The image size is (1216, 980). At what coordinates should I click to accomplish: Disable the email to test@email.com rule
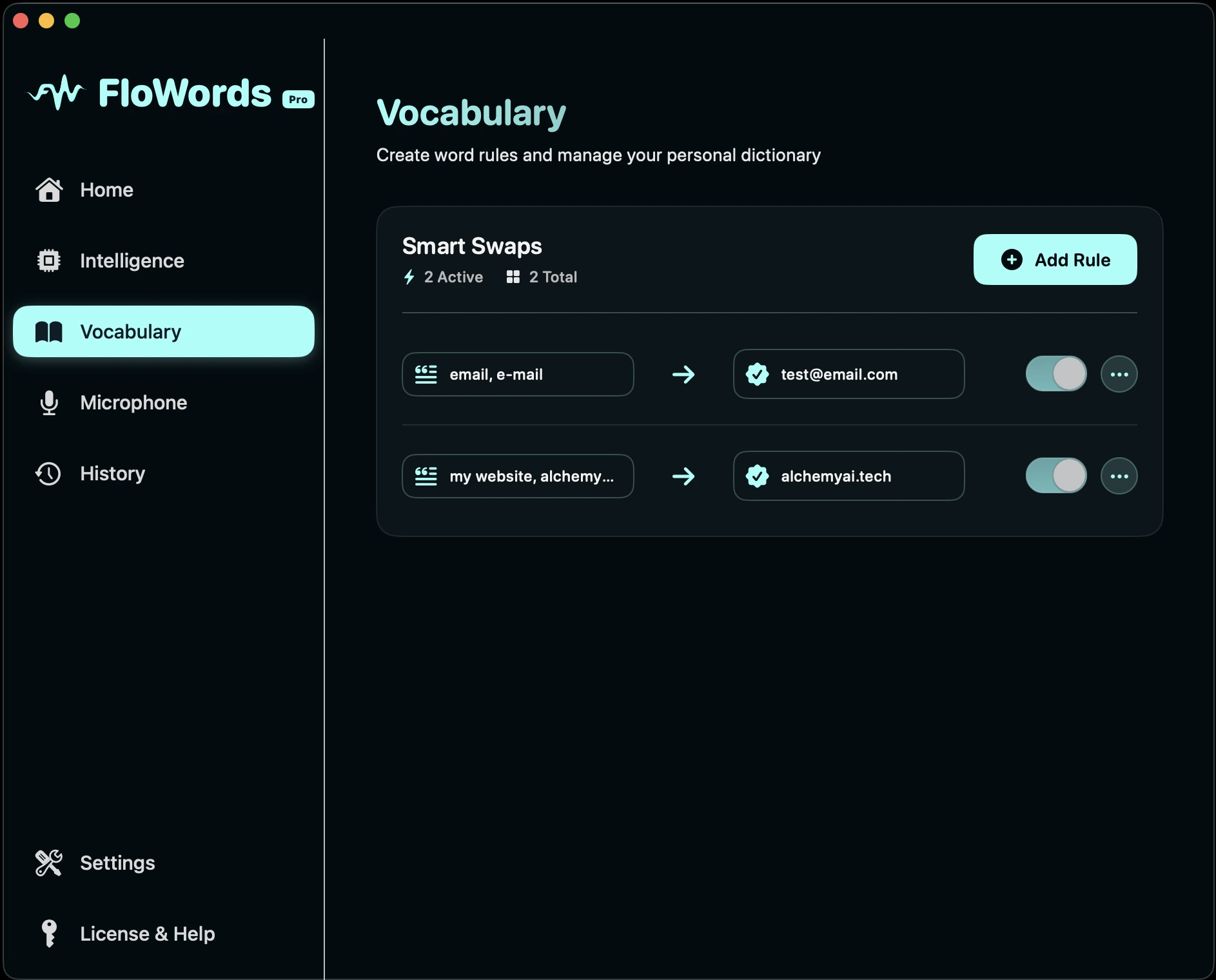point(1055,374)
